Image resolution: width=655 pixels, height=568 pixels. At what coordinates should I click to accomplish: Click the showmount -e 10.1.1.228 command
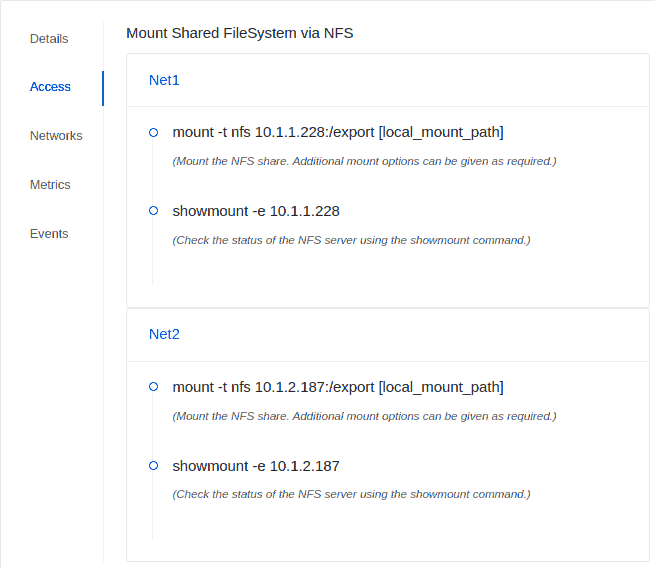(256, 211)
